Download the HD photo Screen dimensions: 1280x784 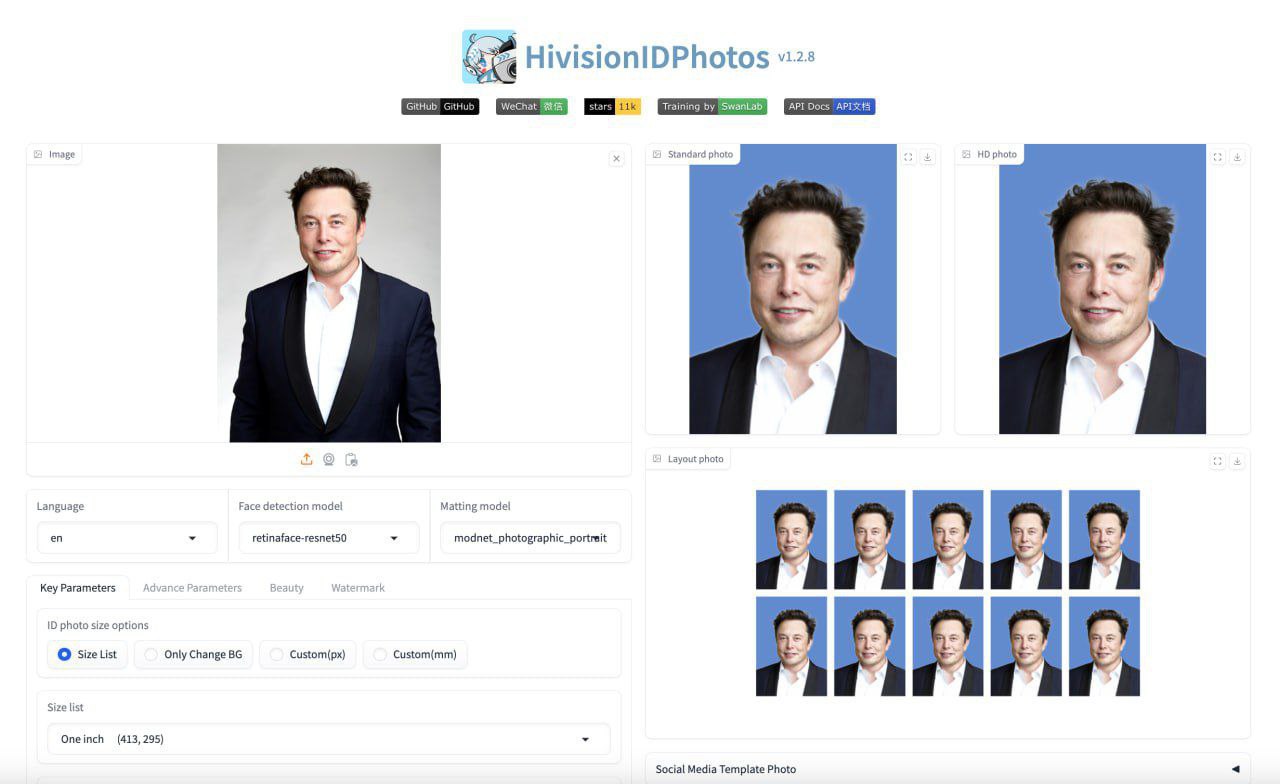[x=1237, y=157]
